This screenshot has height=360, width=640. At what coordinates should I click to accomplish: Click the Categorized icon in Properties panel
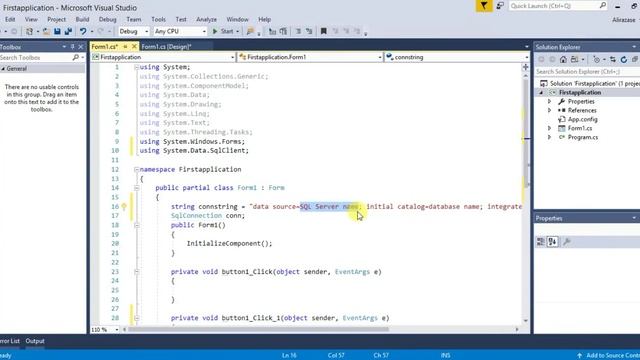click(541, 242)
